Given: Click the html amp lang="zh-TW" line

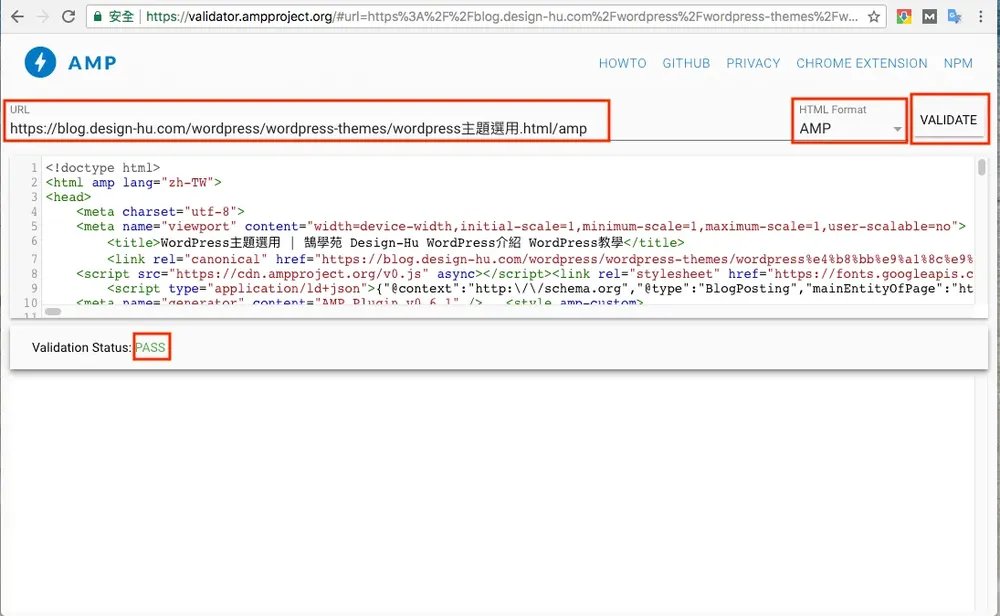Looking at the screenshot, I should pyautogui.click(x=133, y=182).
